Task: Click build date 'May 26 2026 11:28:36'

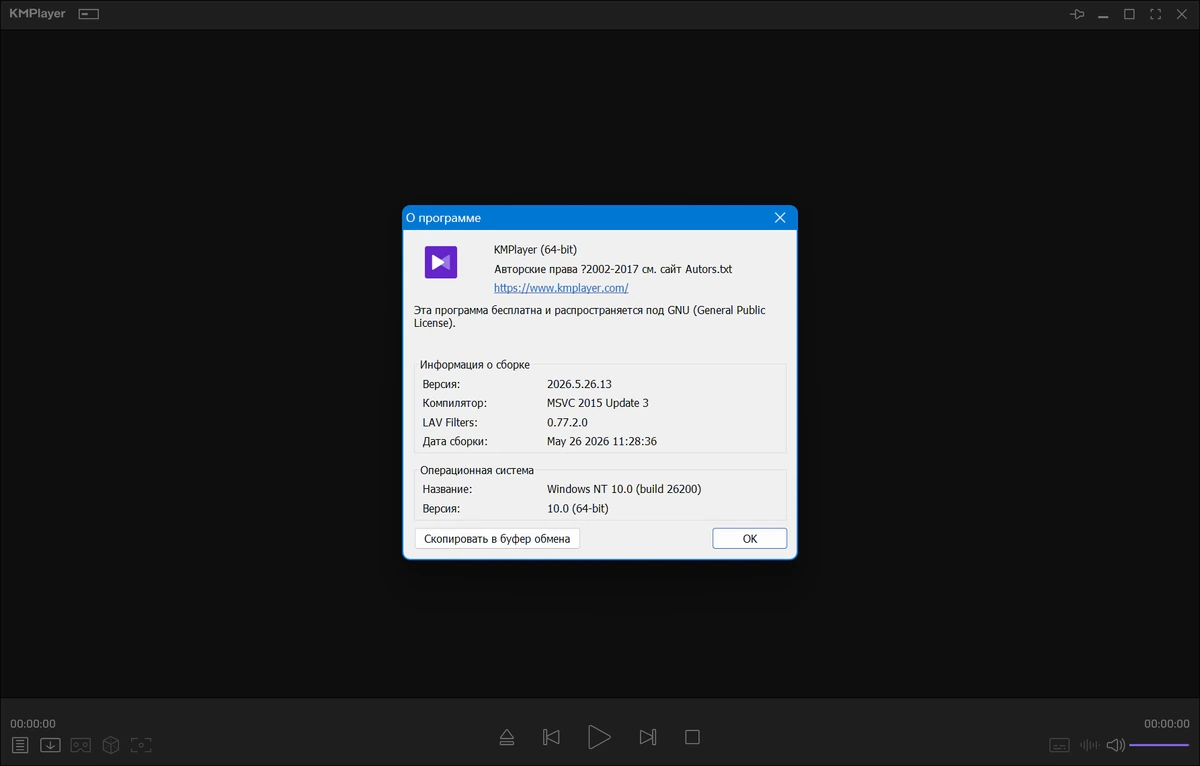Action: pos(601,441)
